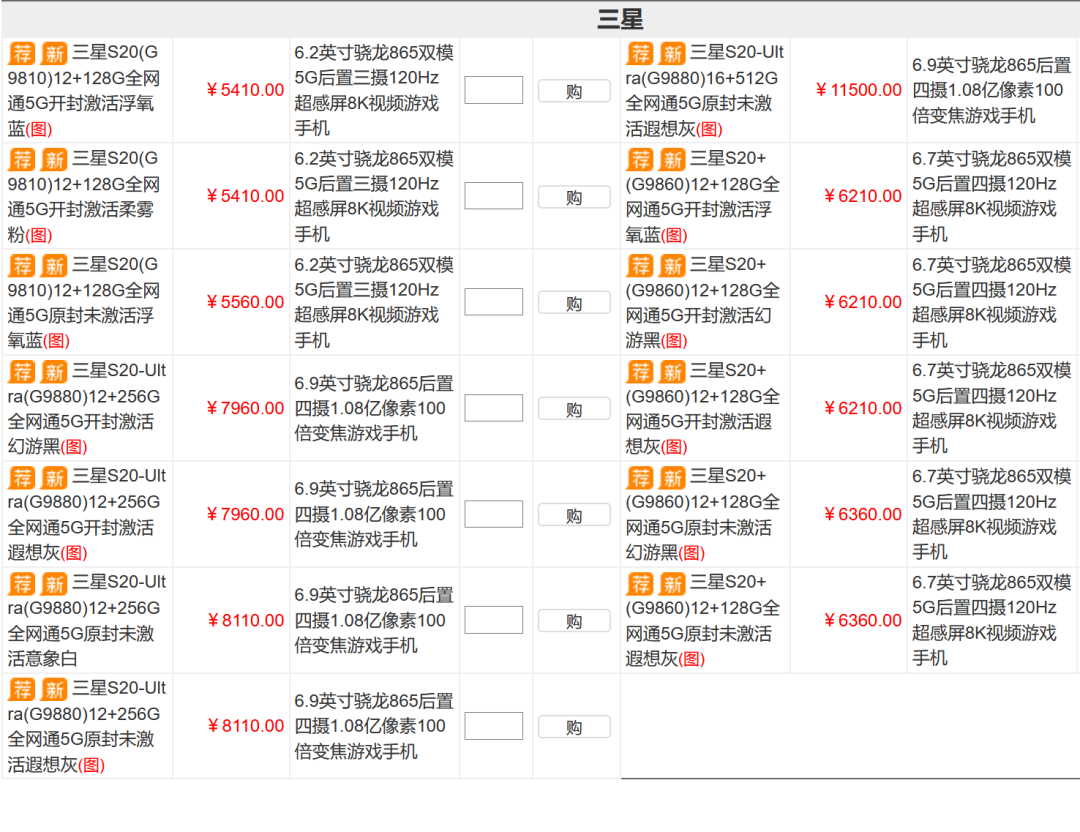Open (图) link for S20-Ultra 12+256G 原封未激活遐想灰
This screenshot has height=832, width=1080.
92,765
